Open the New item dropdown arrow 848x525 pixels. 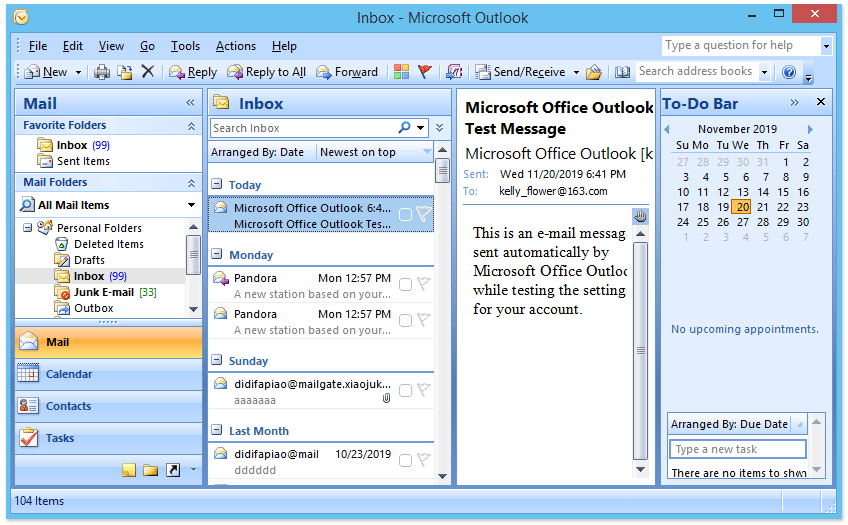(x=78, y=72)
